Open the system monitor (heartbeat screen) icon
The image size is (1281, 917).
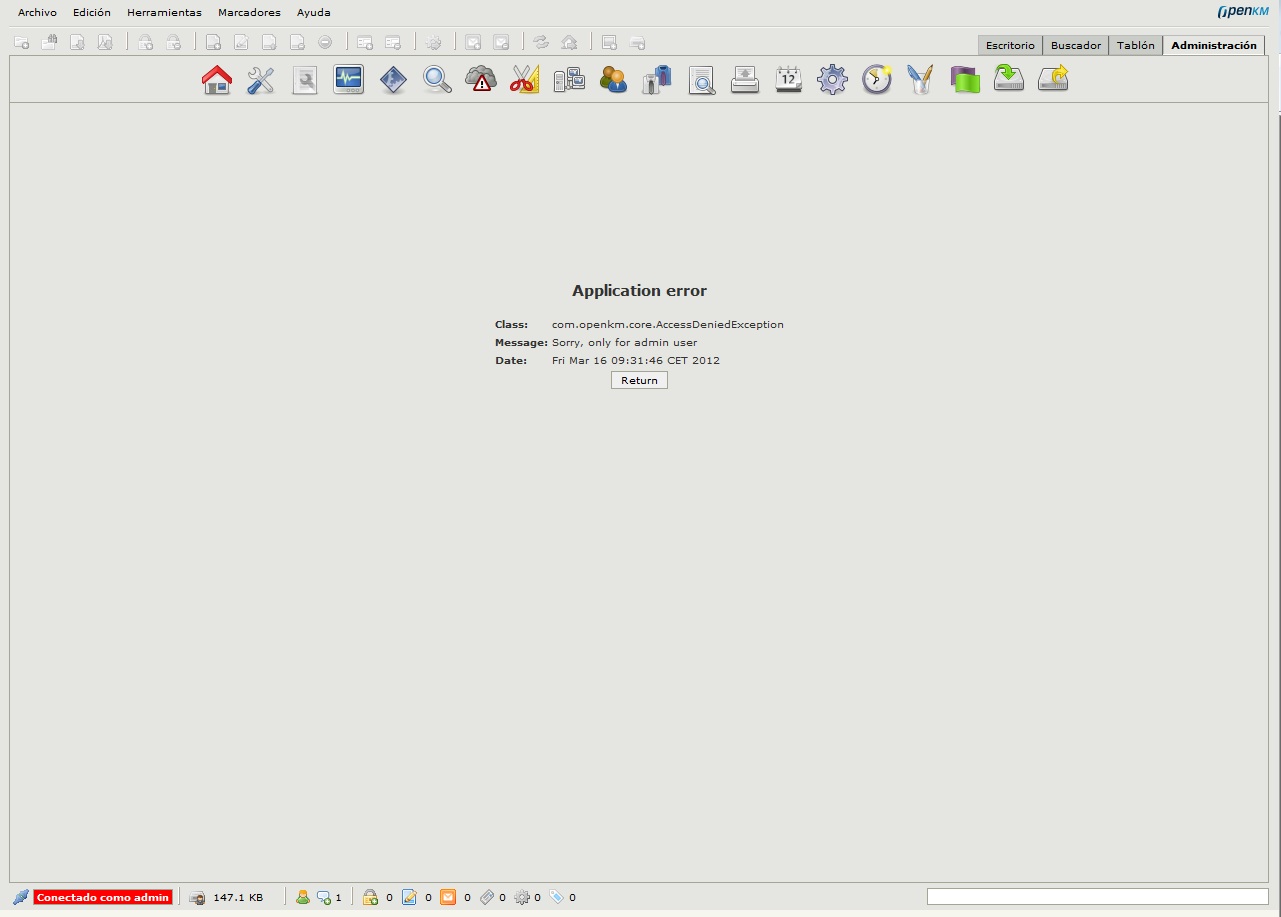coord(348,79)
